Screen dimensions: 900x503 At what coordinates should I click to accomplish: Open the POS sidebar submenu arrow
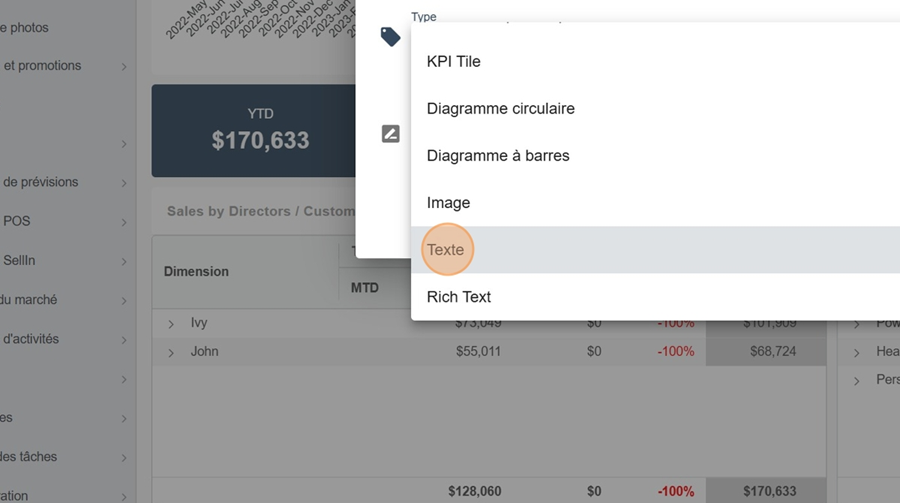pyautogui.click(x=124, y=222)
